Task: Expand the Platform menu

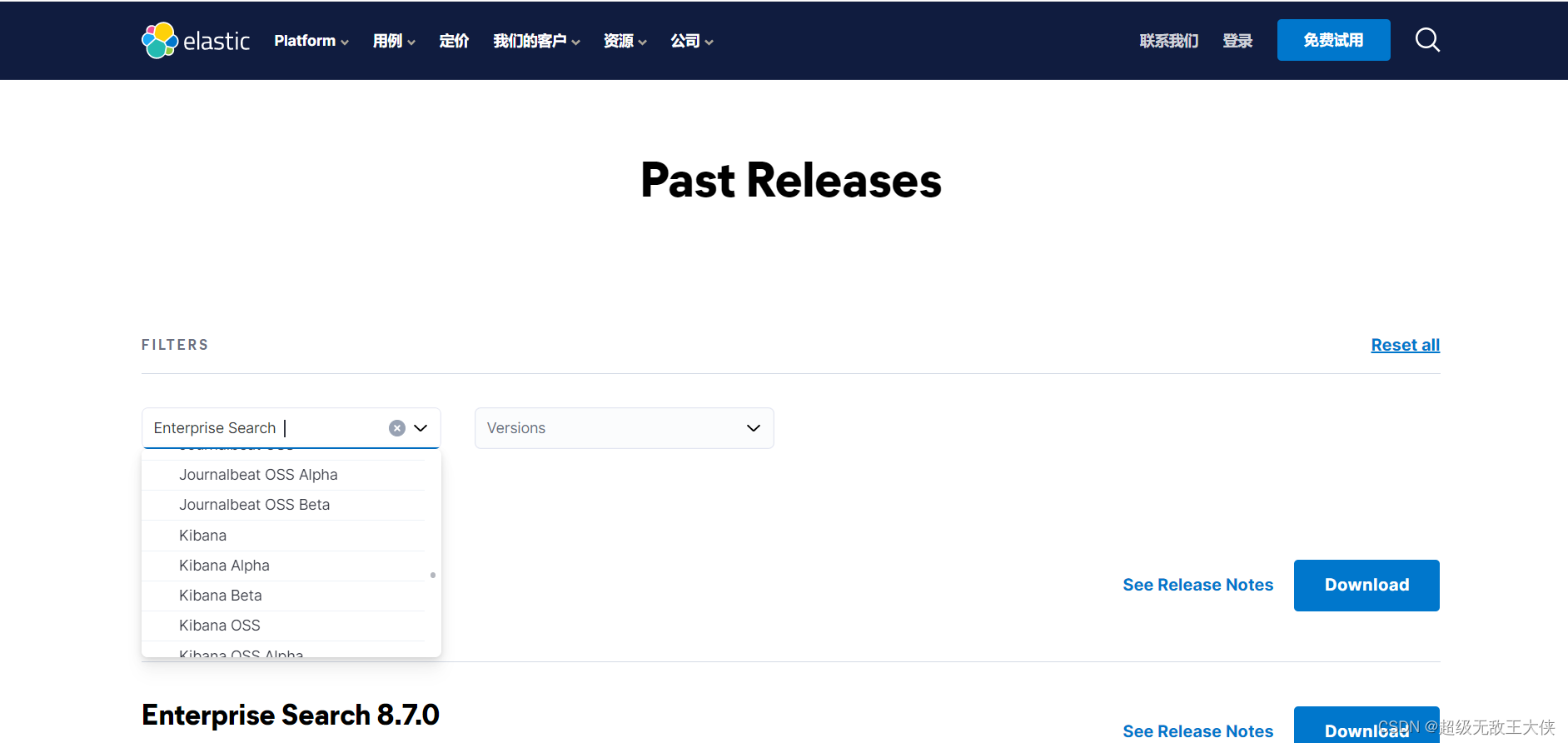Action: 311,41
